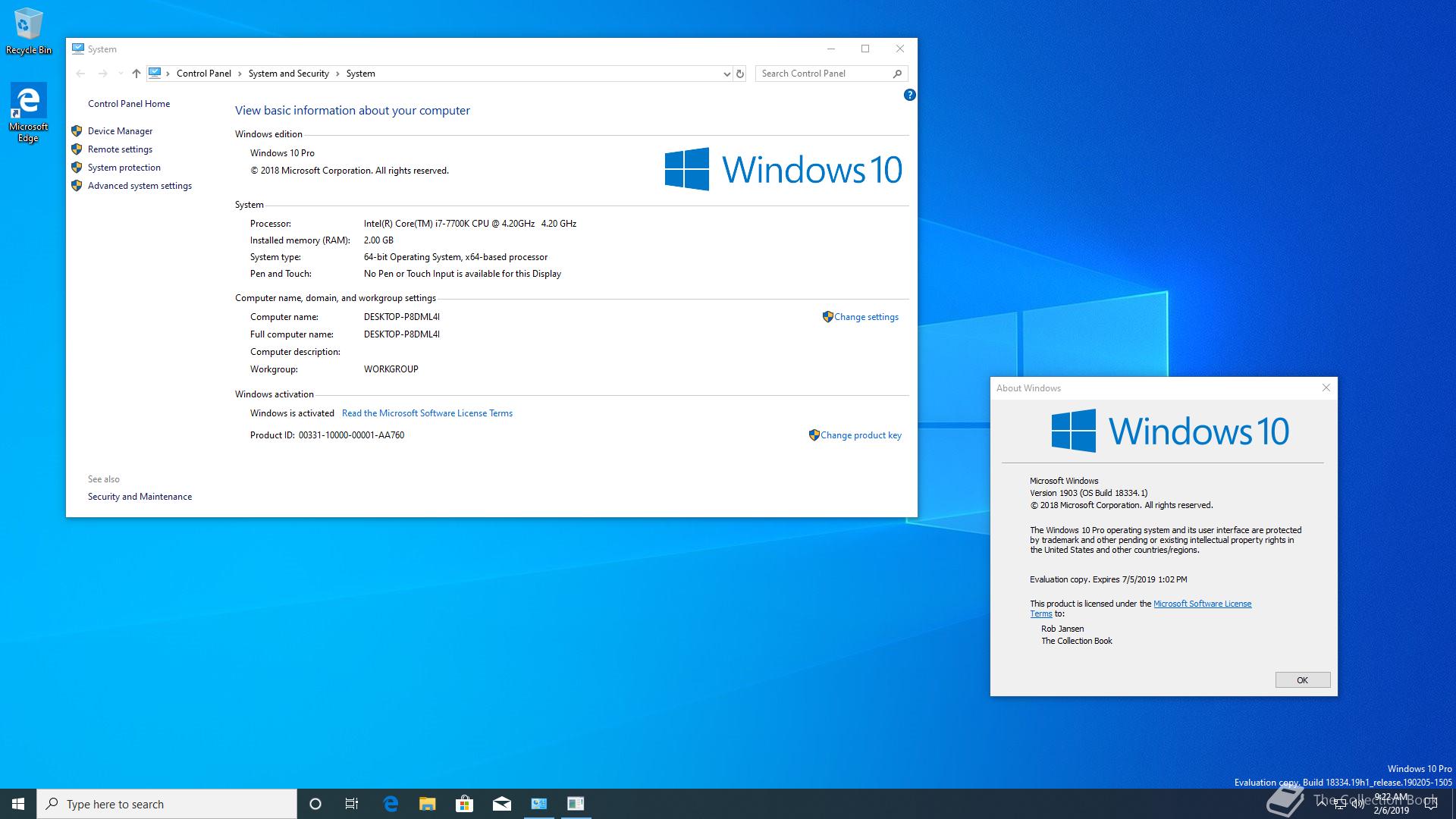
Task: Open the Recycle Bin desktop icon
Action: 29,32
